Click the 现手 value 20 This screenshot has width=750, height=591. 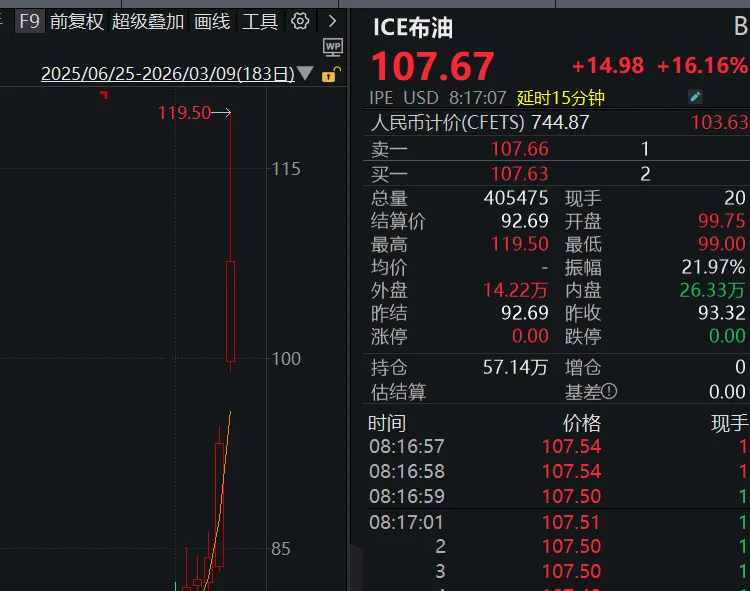click(x=735, y=197)
